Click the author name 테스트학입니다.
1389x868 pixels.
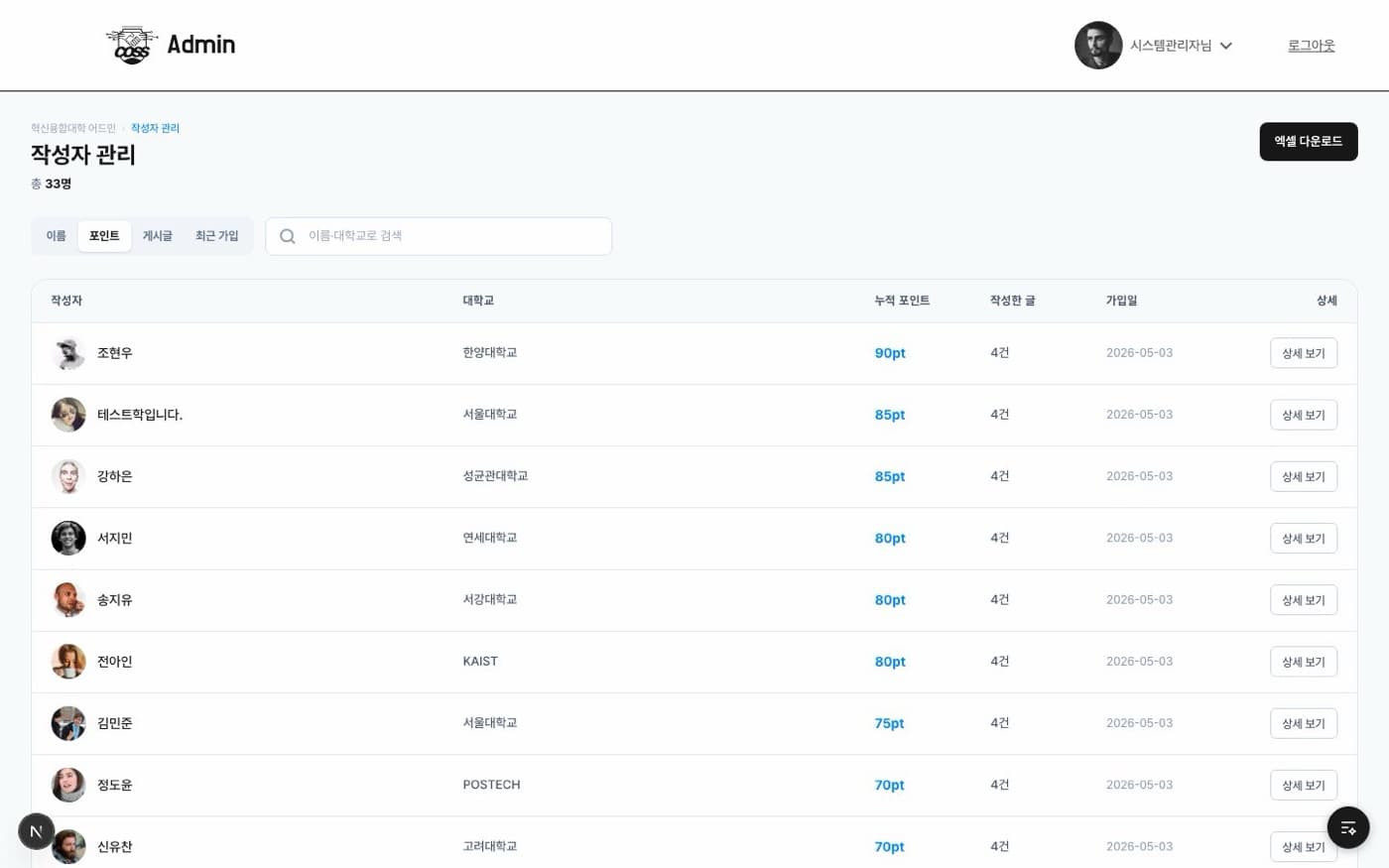[140, 415]
